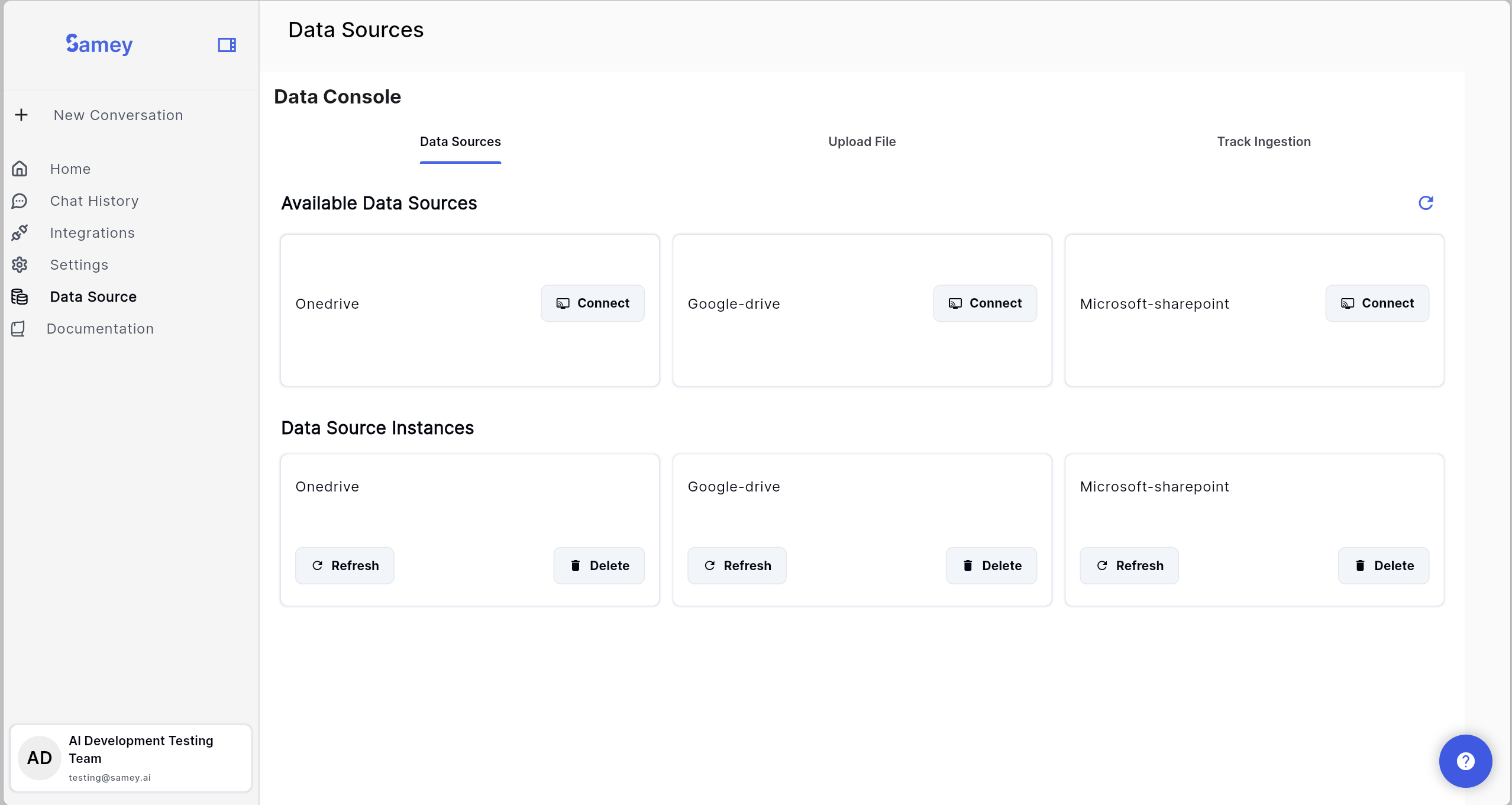Refresh the Microsoft-sharepoint instance
Image resolution: width=1512 pixels, height=805 pixels.
[1129, 565]
